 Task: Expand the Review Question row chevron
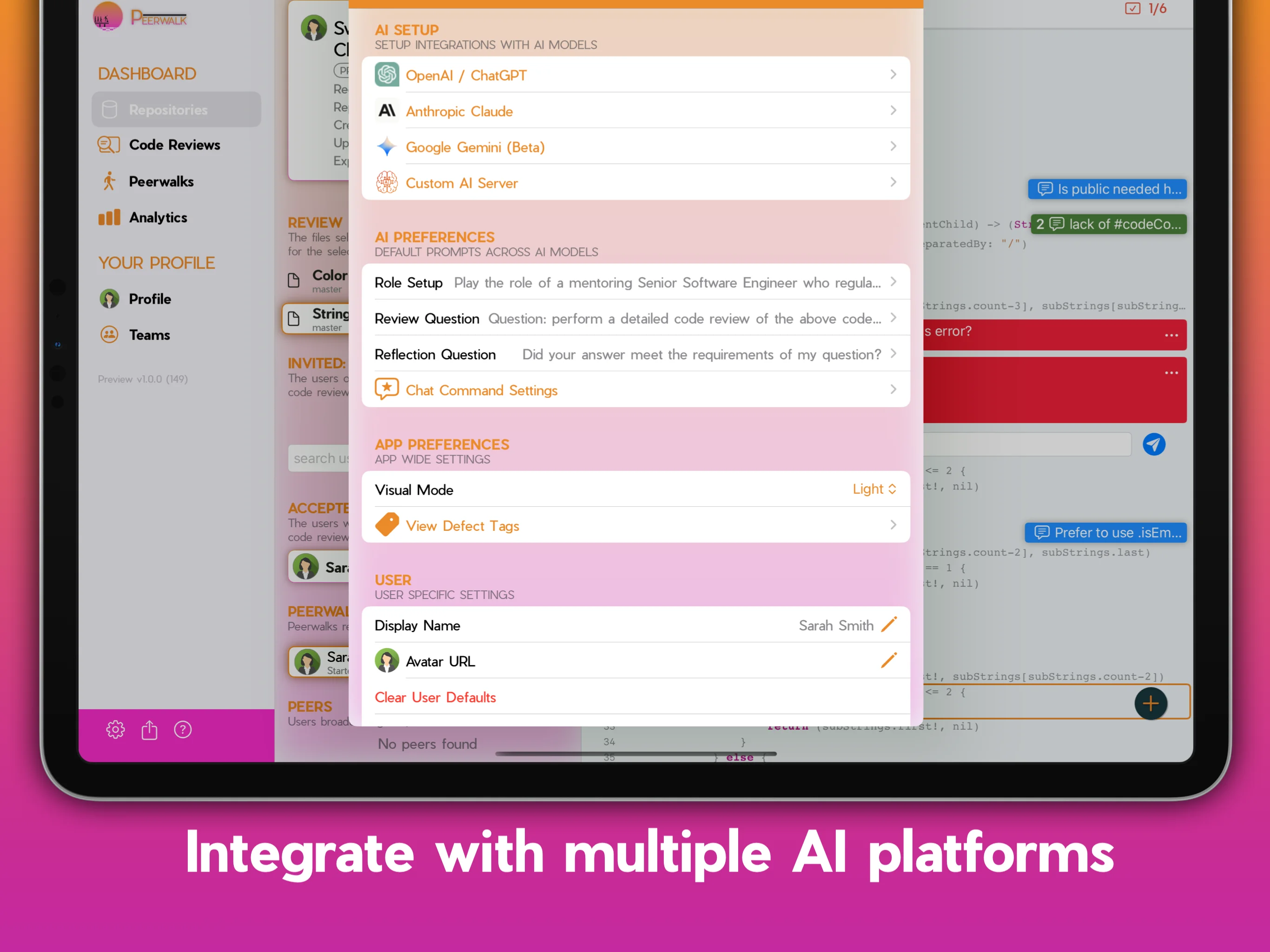[893, 317]
